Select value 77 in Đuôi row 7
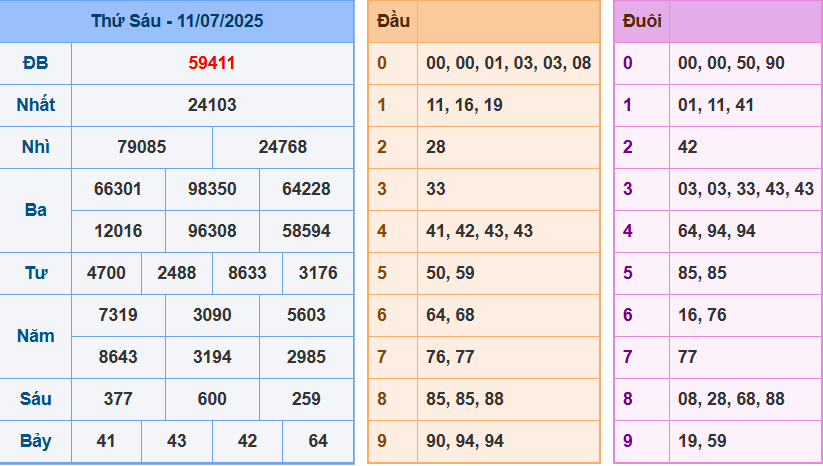The height and width of the screenshot is (466, 823). tap(688, 357)
